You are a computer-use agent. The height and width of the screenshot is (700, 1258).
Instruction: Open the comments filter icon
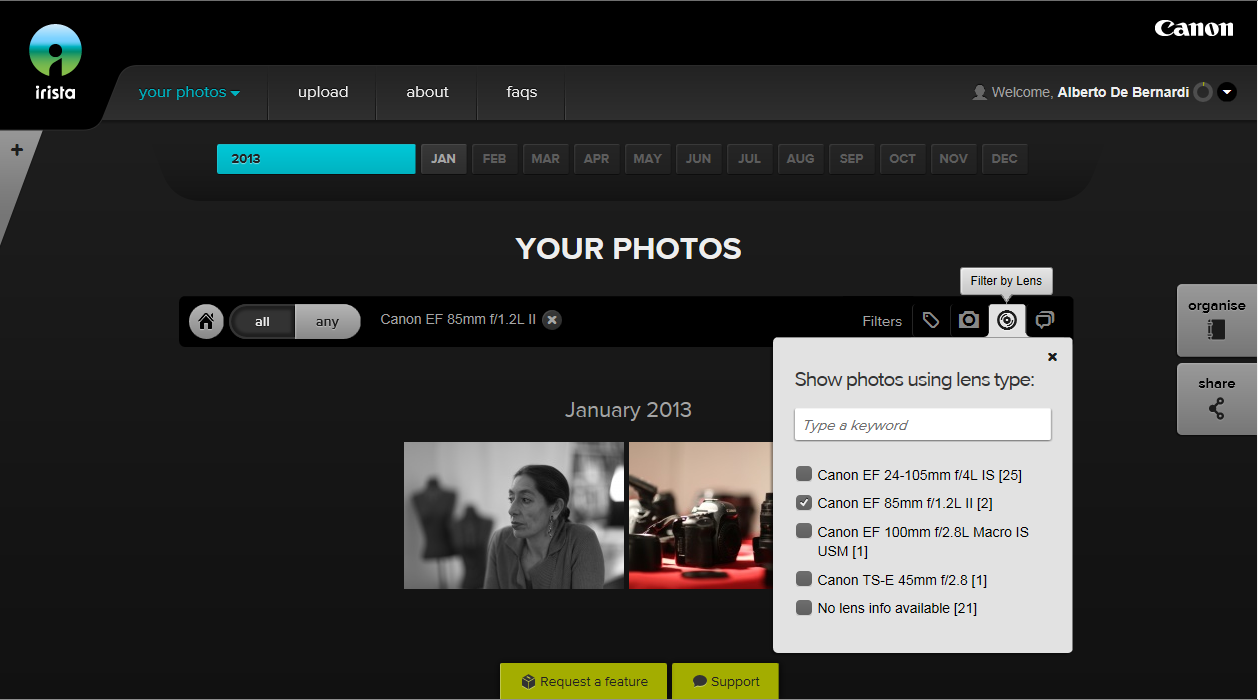click(1045, 320)
